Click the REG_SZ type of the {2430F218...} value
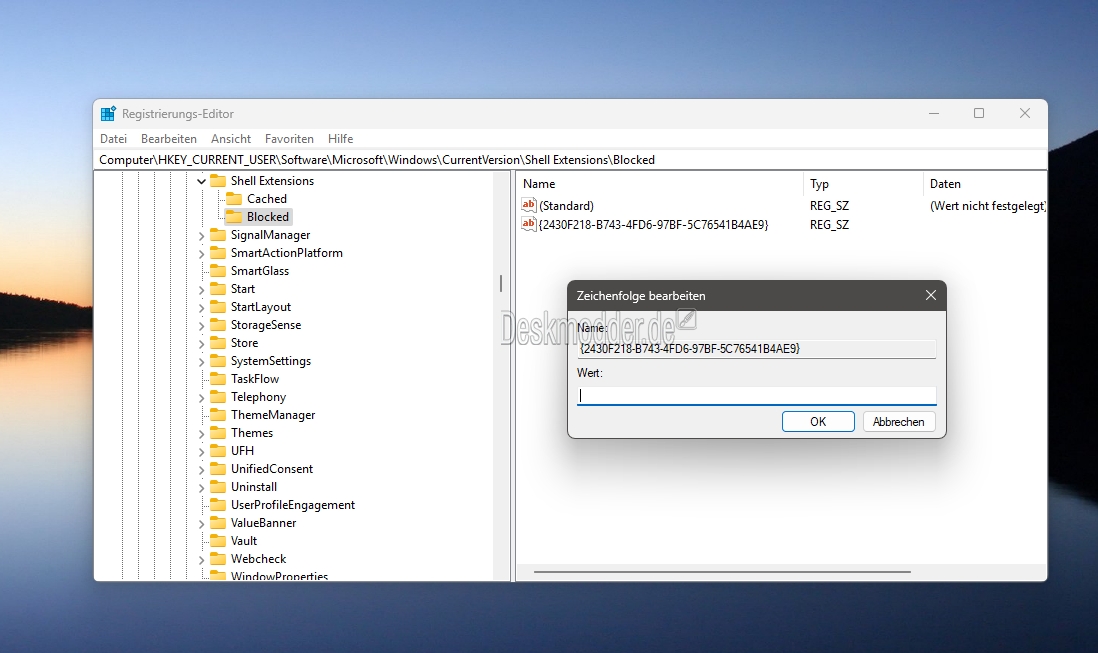This screenshot has width=1098, height=653. pyautogui.click(x=829, y=225)
